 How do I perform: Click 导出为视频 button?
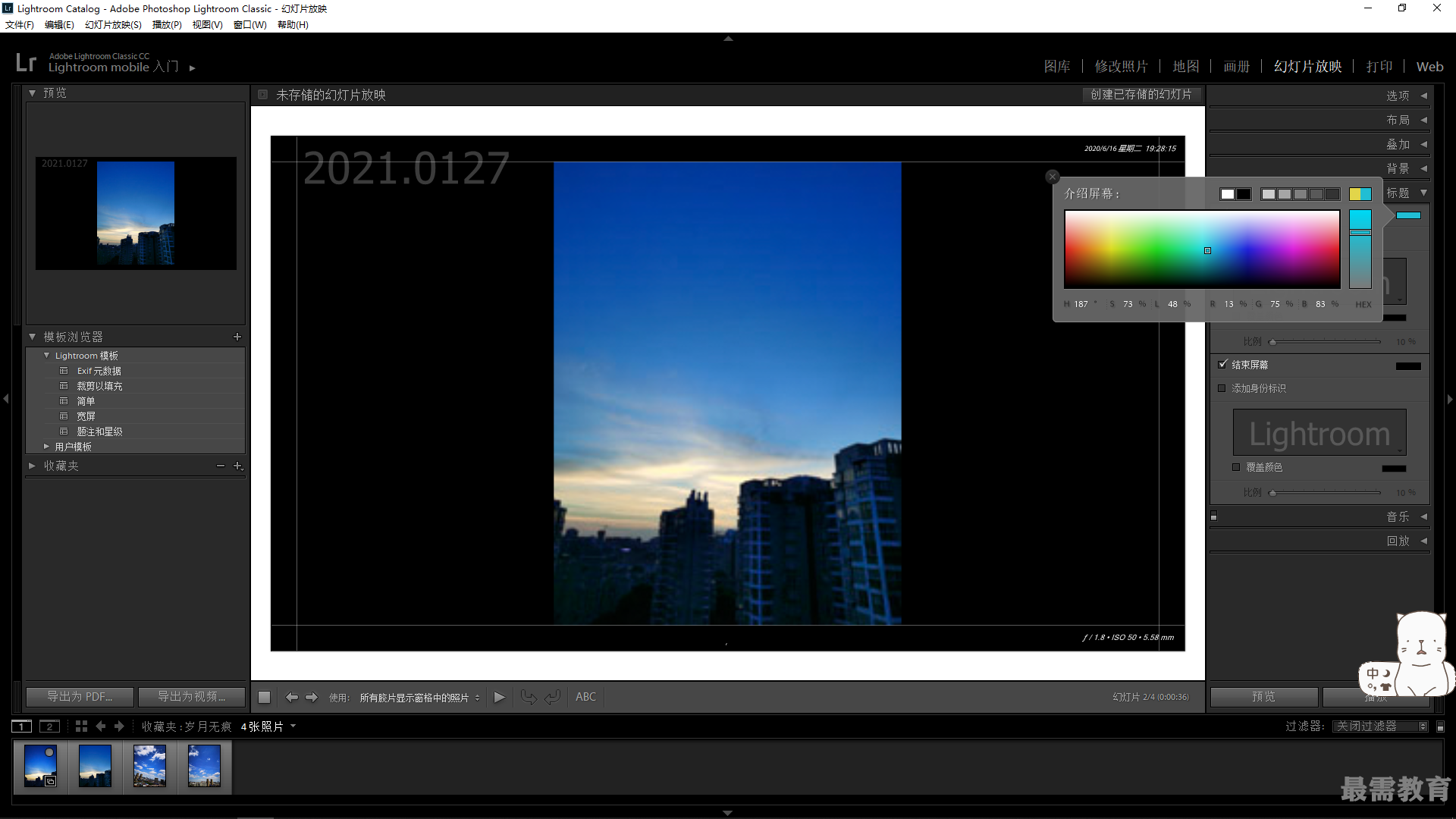pos(192,697)
